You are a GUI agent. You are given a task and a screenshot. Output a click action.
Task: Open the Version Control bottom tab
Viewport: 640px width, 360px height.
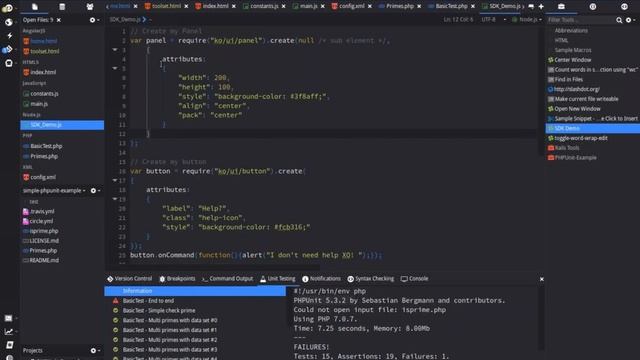click(x=129, y=279)
